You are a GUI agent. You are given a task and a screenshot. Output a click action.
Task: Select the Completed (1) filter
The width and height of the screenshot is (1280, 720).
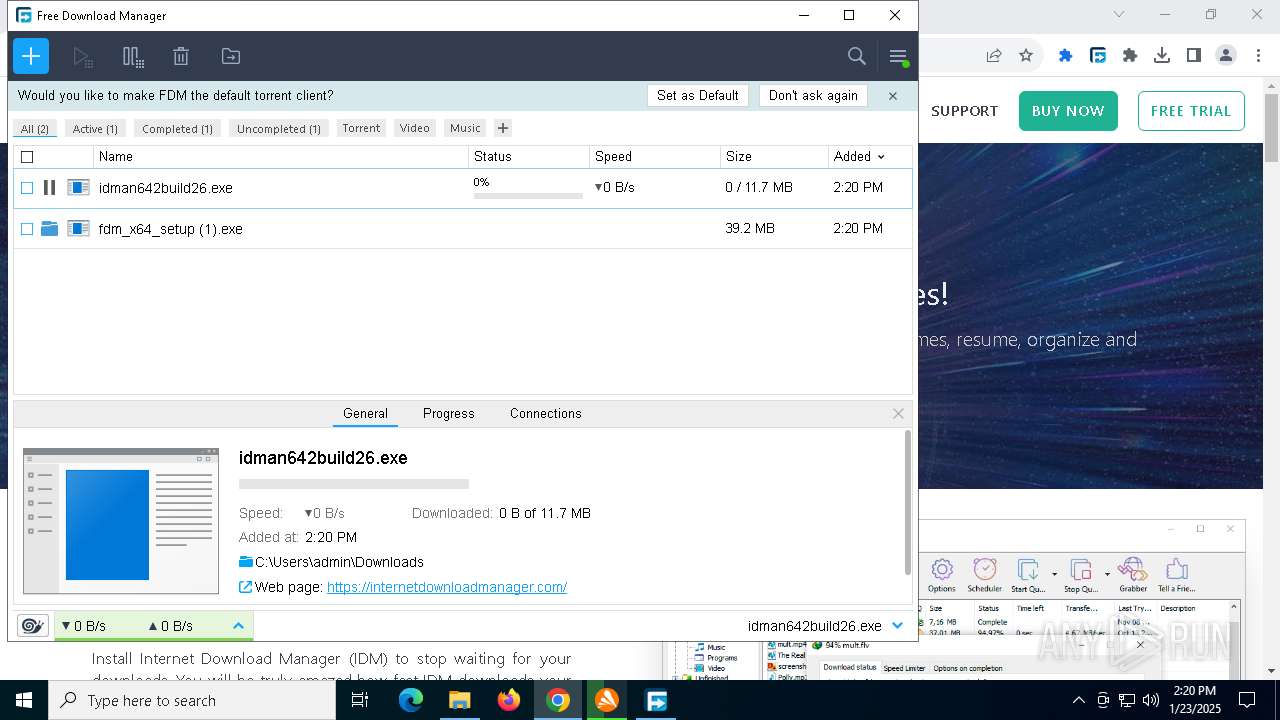[x=177, y=128]
